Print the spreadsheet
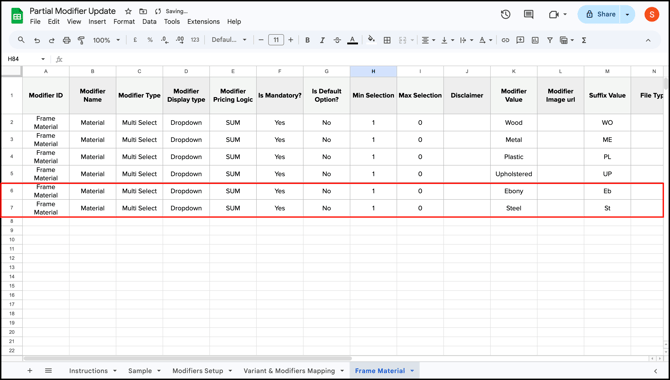Screen dimensions: 670x380 coord(67,40)
